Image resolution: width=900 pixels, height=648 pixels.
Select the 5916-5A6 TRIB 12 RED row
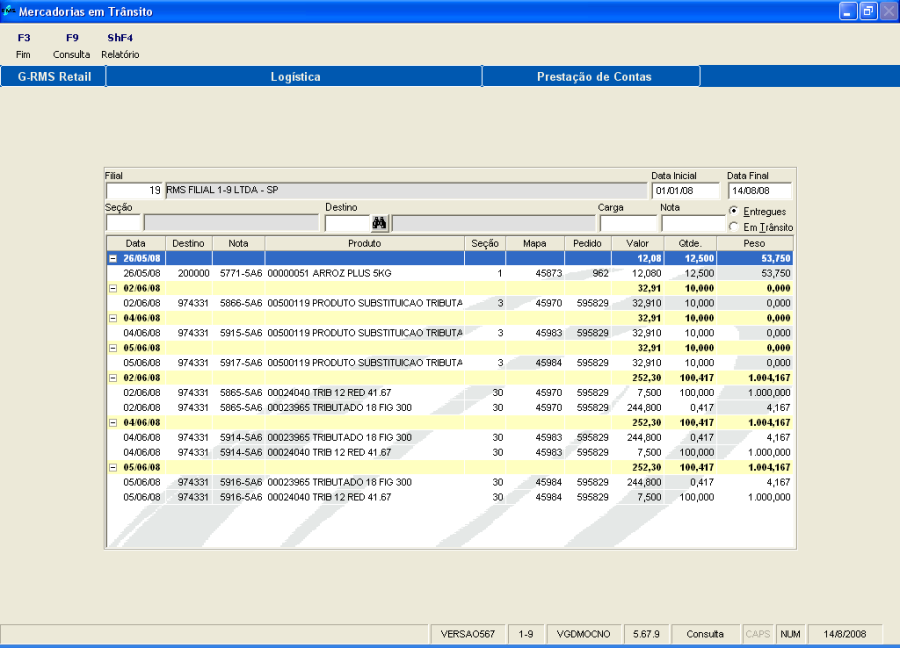[x=450, y=498]
